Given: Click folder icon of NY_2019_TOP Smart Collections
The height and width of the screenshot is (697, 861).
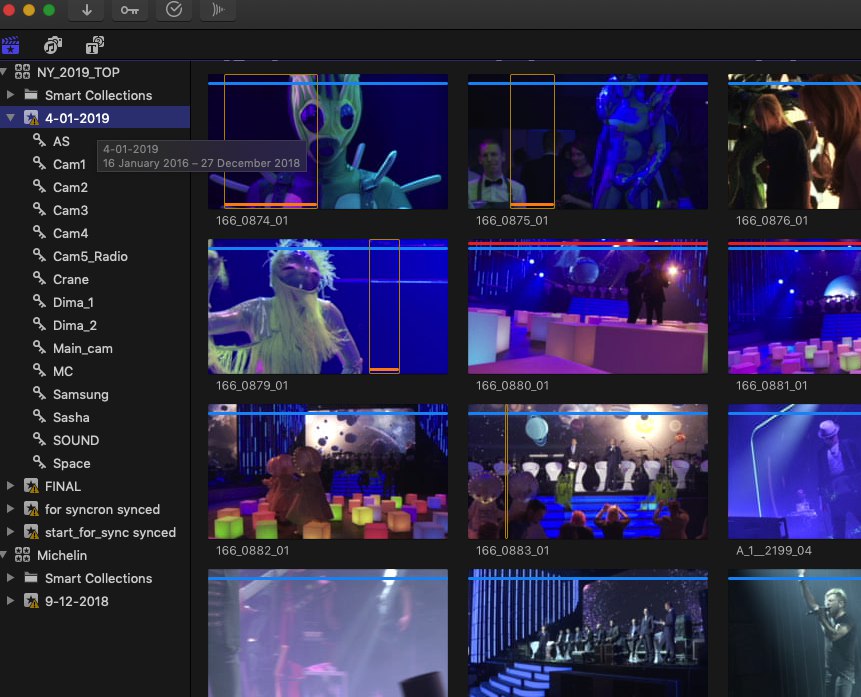Looking at the screenshot, I should 31,95.
